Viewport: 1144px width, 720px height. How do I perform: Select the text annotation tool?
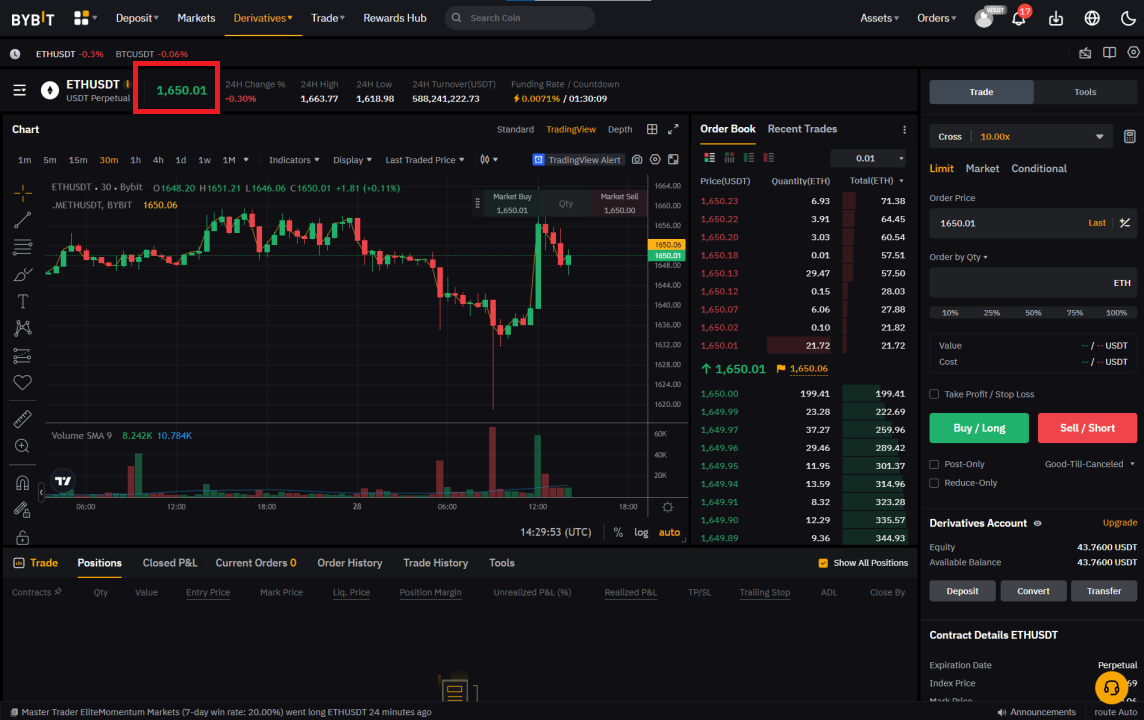point(23,301)
